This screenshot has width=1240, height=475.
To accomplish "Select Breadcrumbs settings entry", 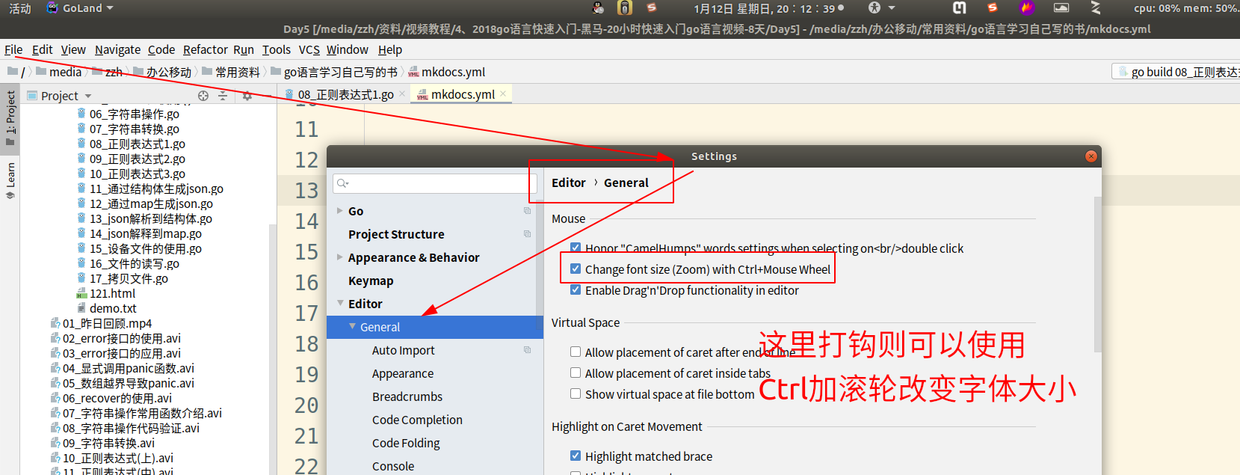I will [x=407, y=396].
